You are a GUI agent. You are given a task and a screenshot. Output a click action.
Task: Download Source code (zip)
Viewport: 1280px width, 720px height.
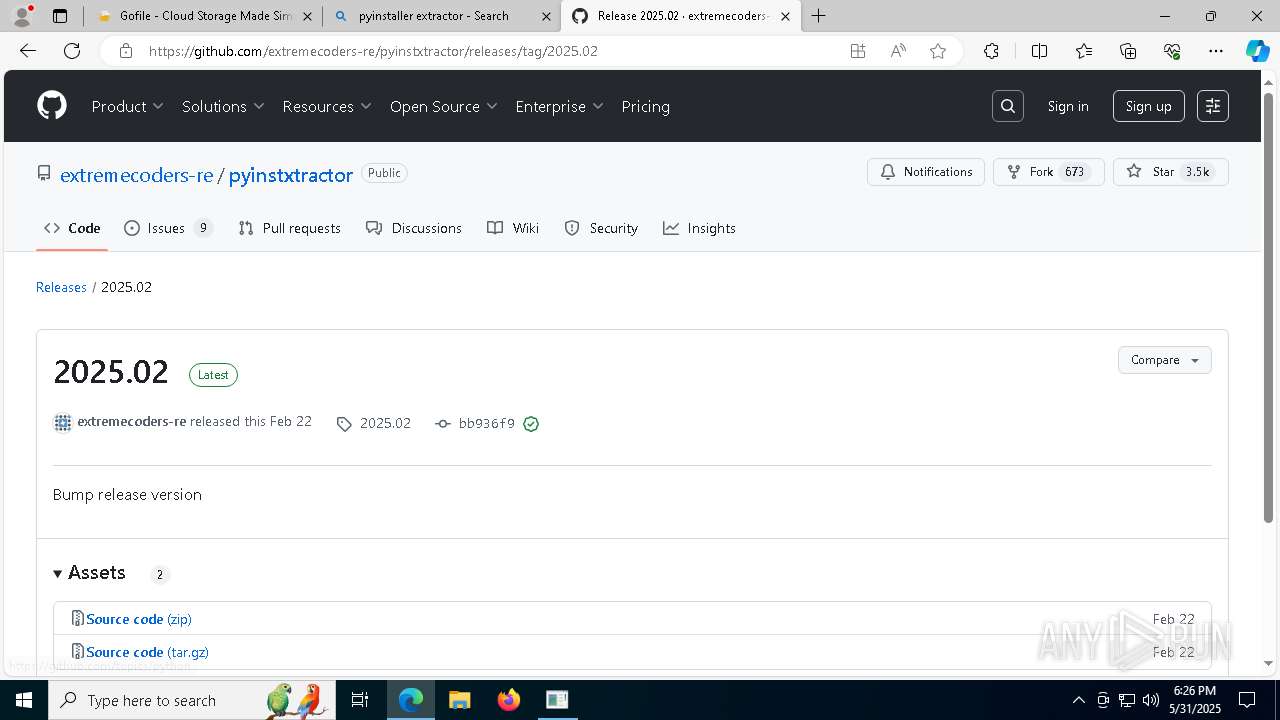138,619
